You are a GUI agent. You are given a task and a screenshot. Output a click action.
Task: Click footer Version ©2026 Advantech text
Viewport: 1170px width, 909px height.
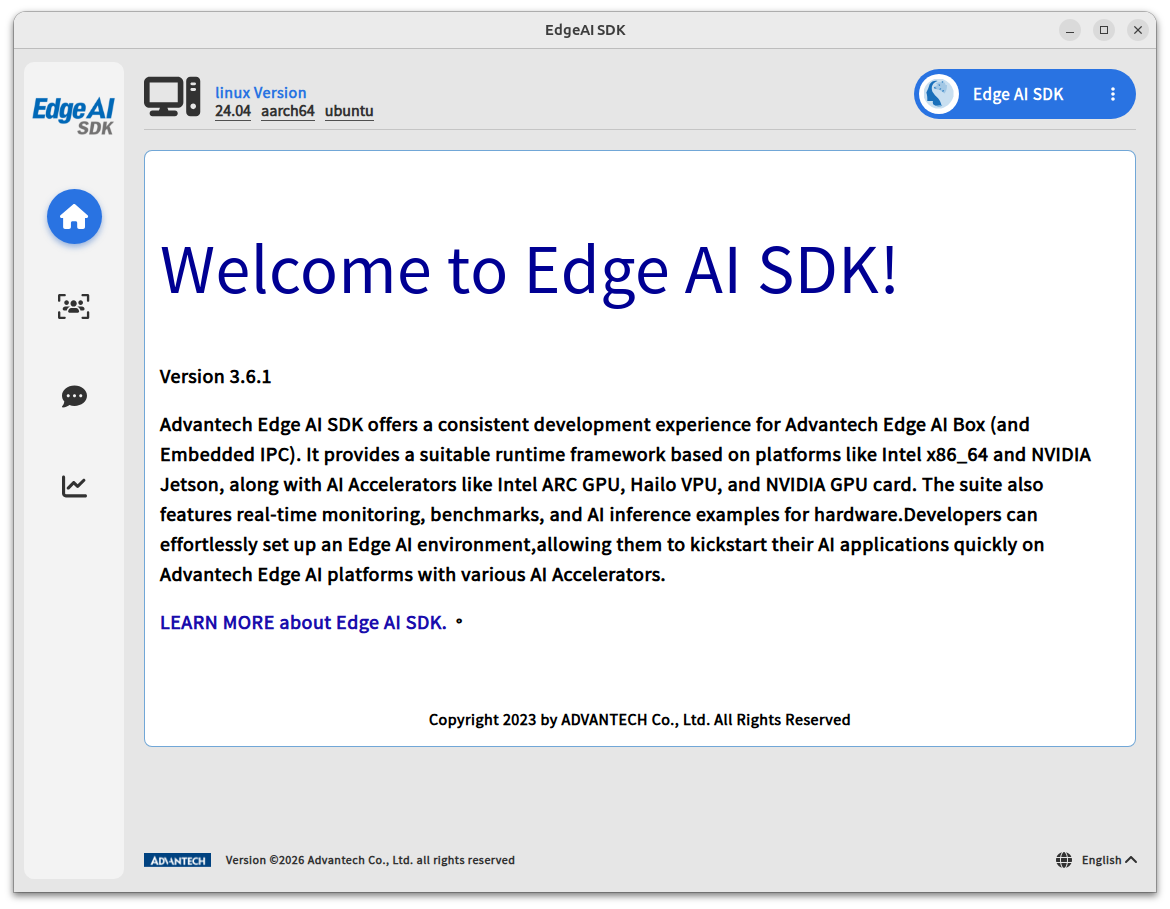click(x=370, y=860)
